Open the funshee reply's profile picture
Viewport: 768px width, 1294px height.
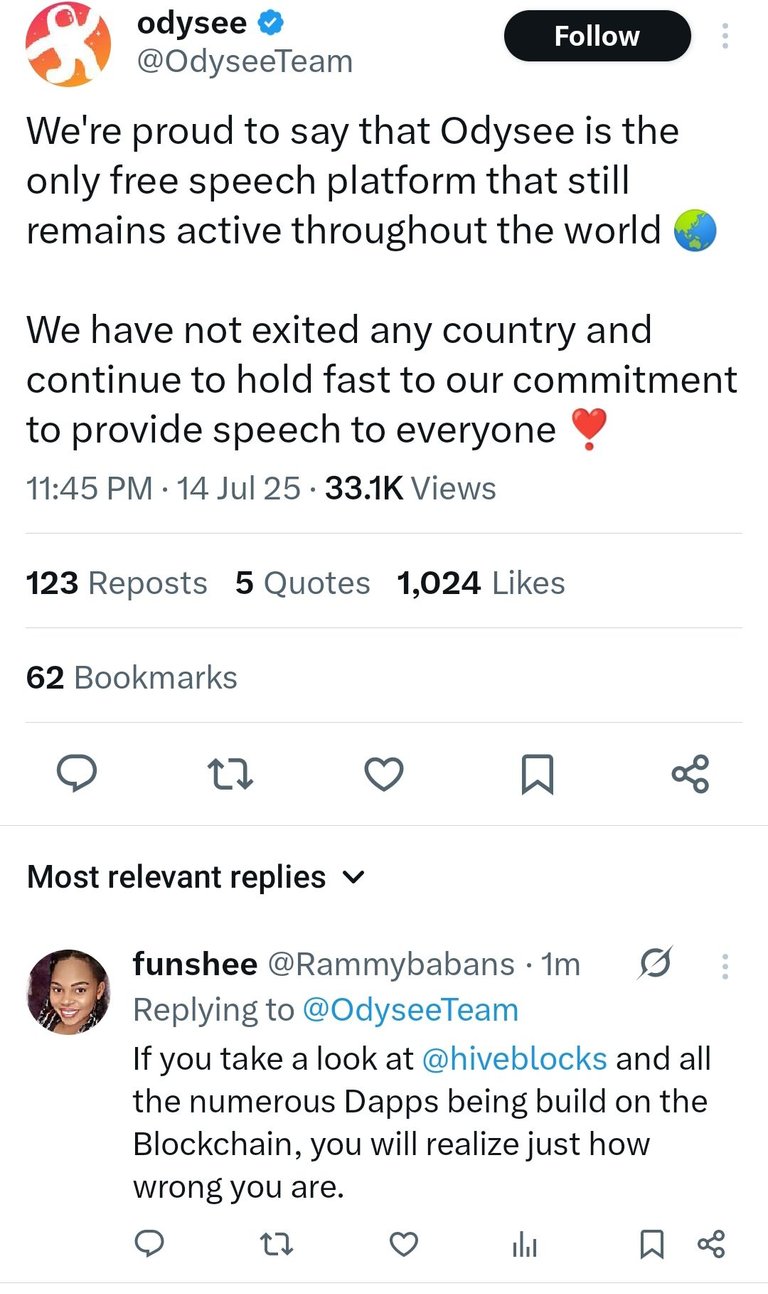click(x=68, y=991)
